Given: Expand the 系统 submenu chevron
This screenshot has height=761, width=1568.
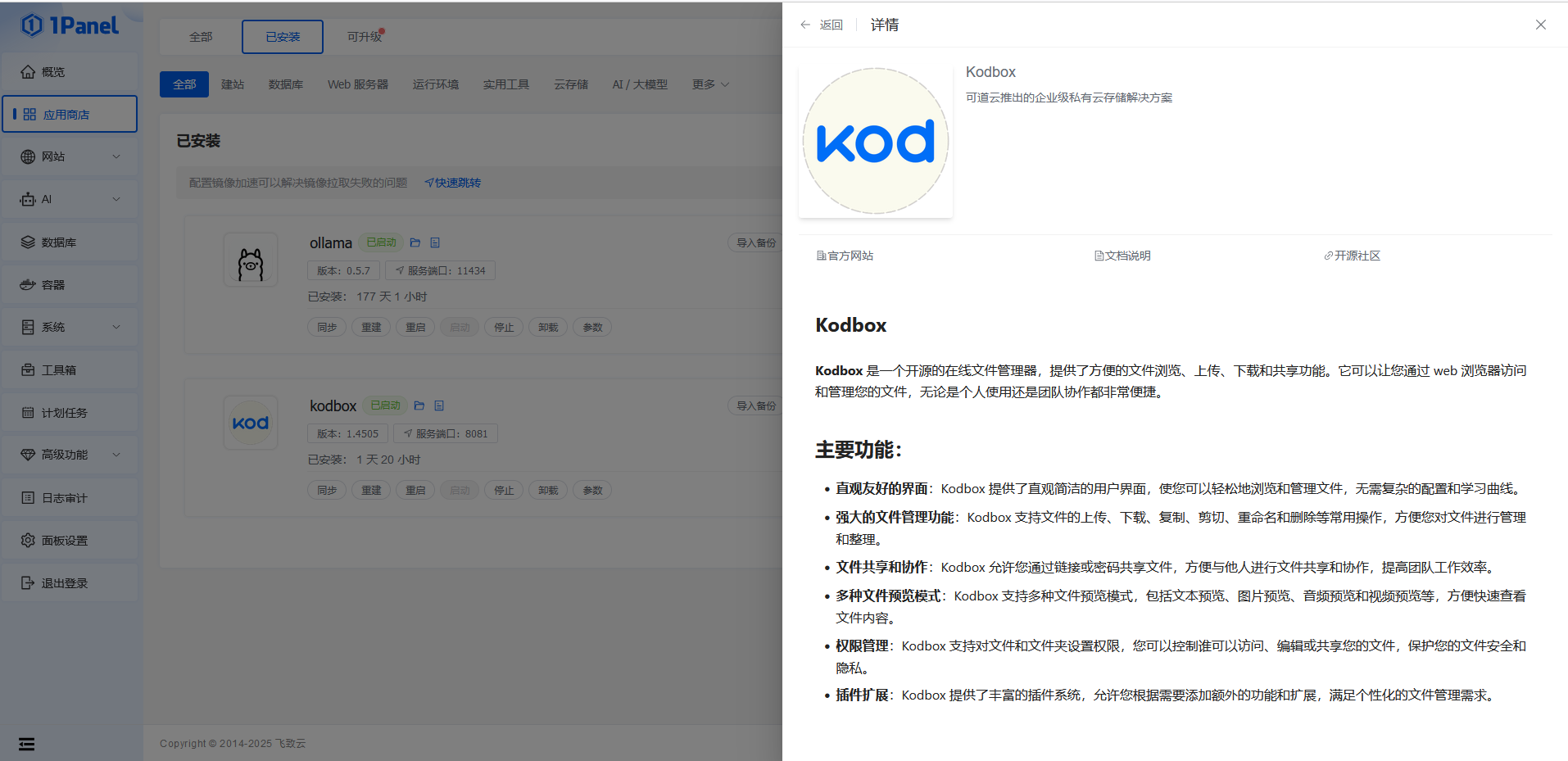Looking at the screenshot, I should click(x=116, y=327).
